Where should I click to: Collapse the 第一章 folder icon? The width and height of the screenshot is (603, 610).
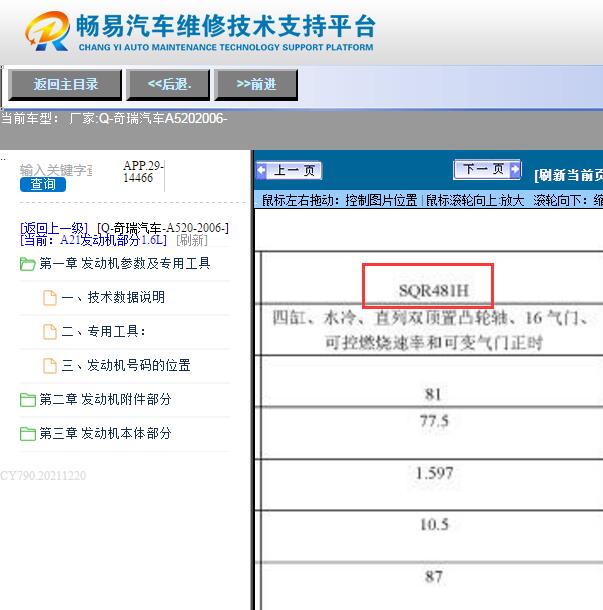coord(28,264)
